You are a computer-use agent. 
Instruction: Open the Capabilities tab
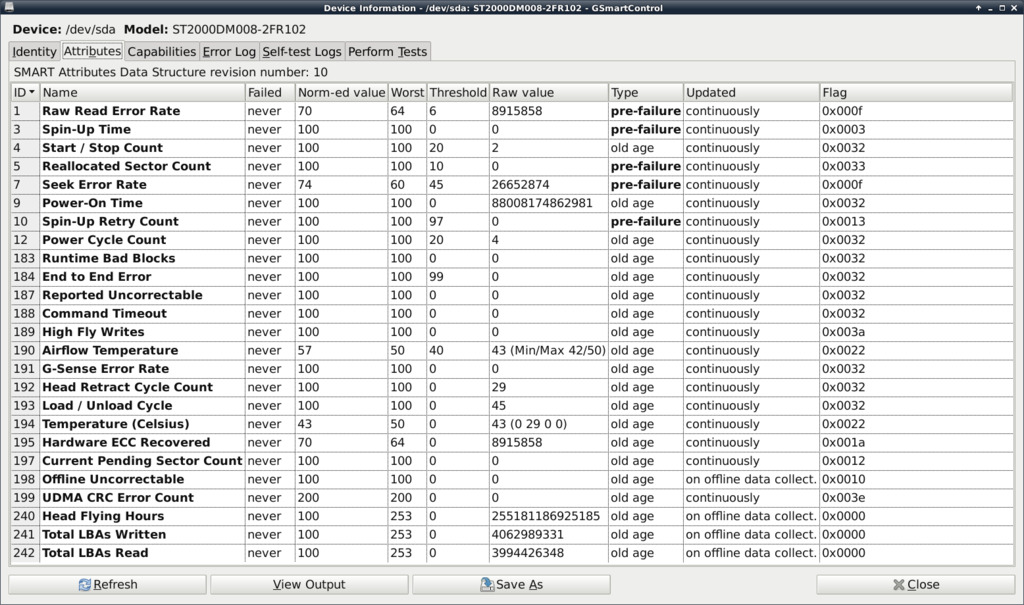tap(161, 51)
